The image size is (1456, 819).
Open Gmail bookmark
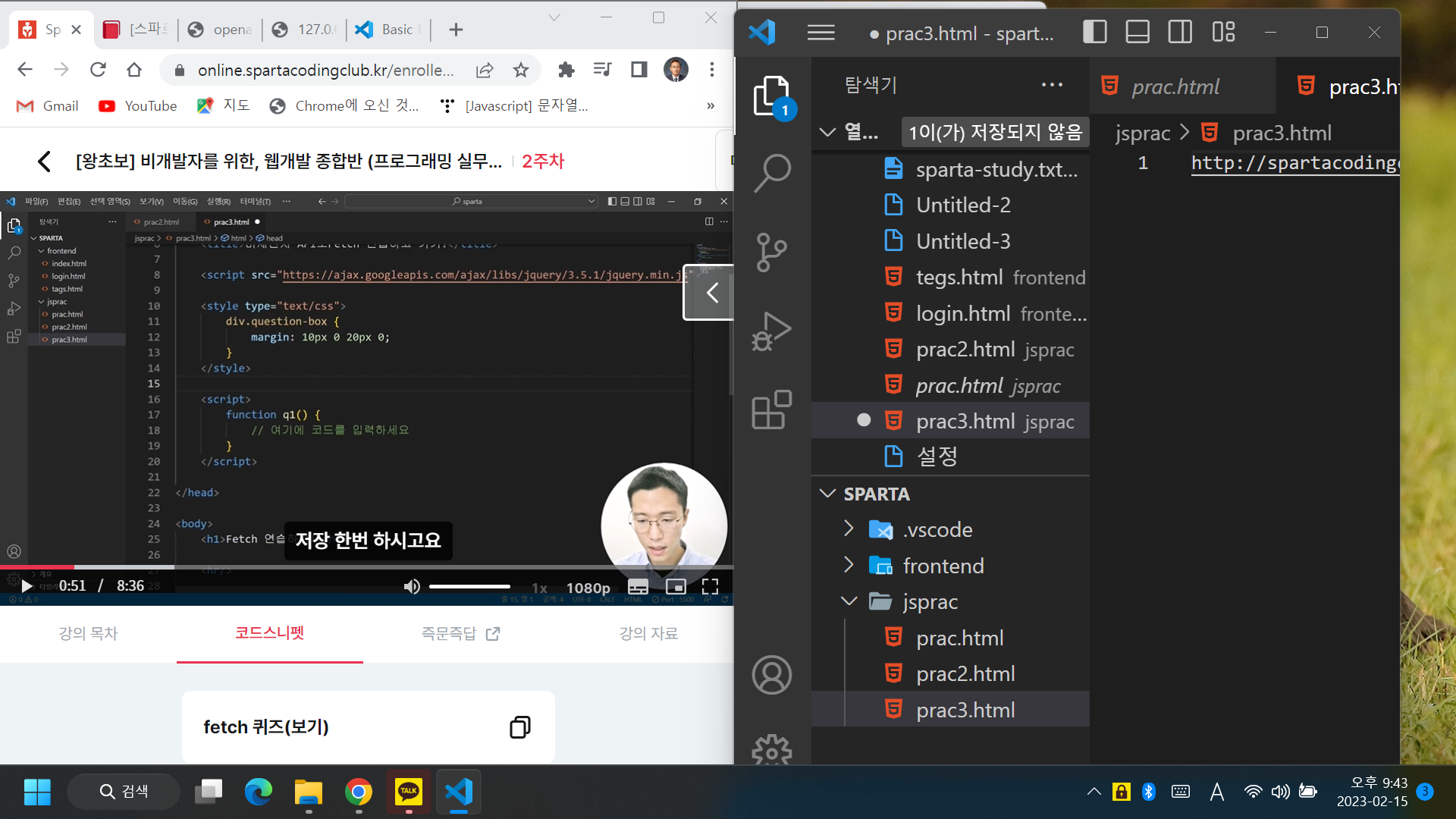(47, 105)
